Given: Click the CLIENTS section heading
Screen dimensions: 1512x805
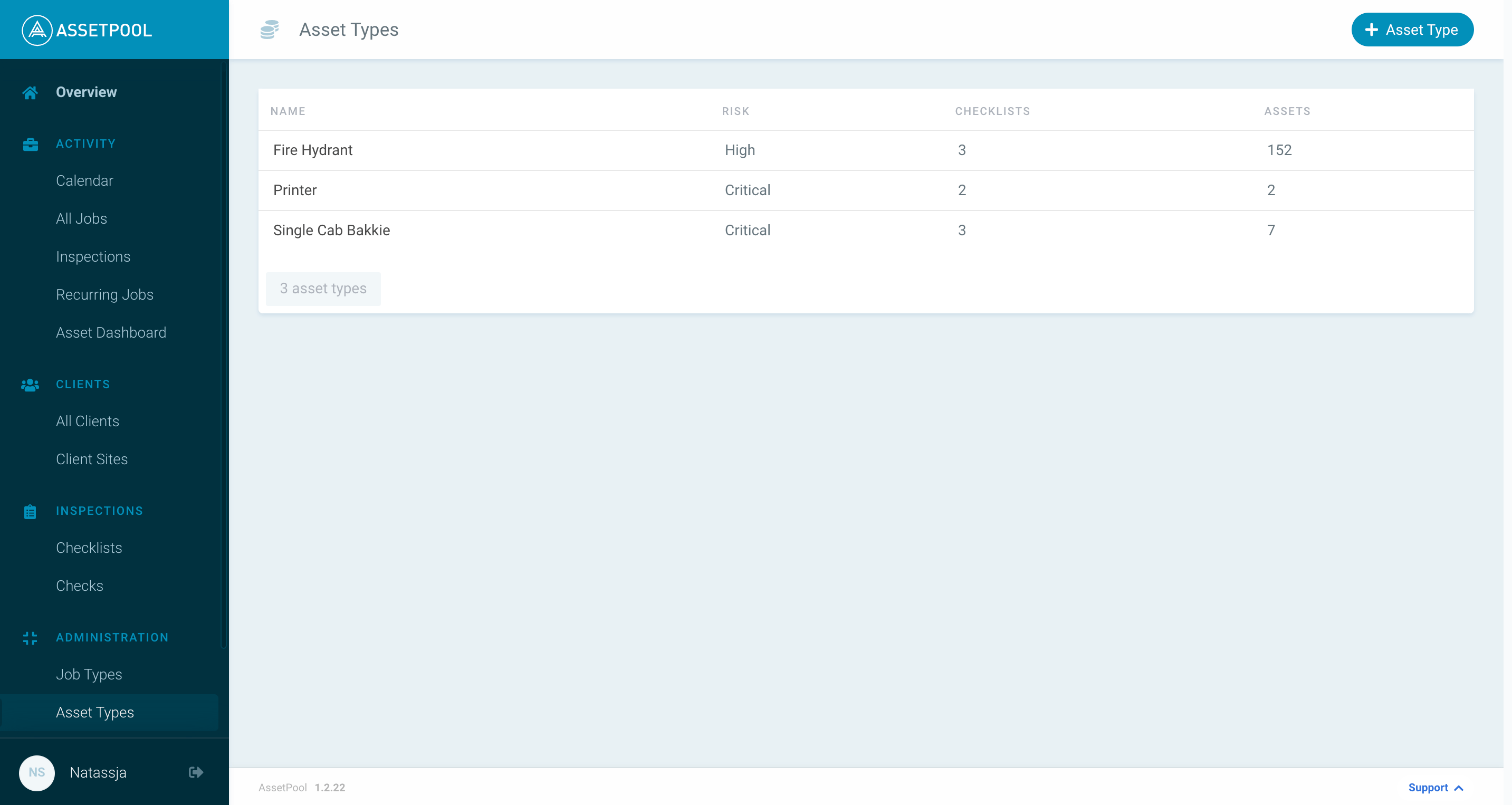Looking at the screenshot, I should [x=83, y=385].
